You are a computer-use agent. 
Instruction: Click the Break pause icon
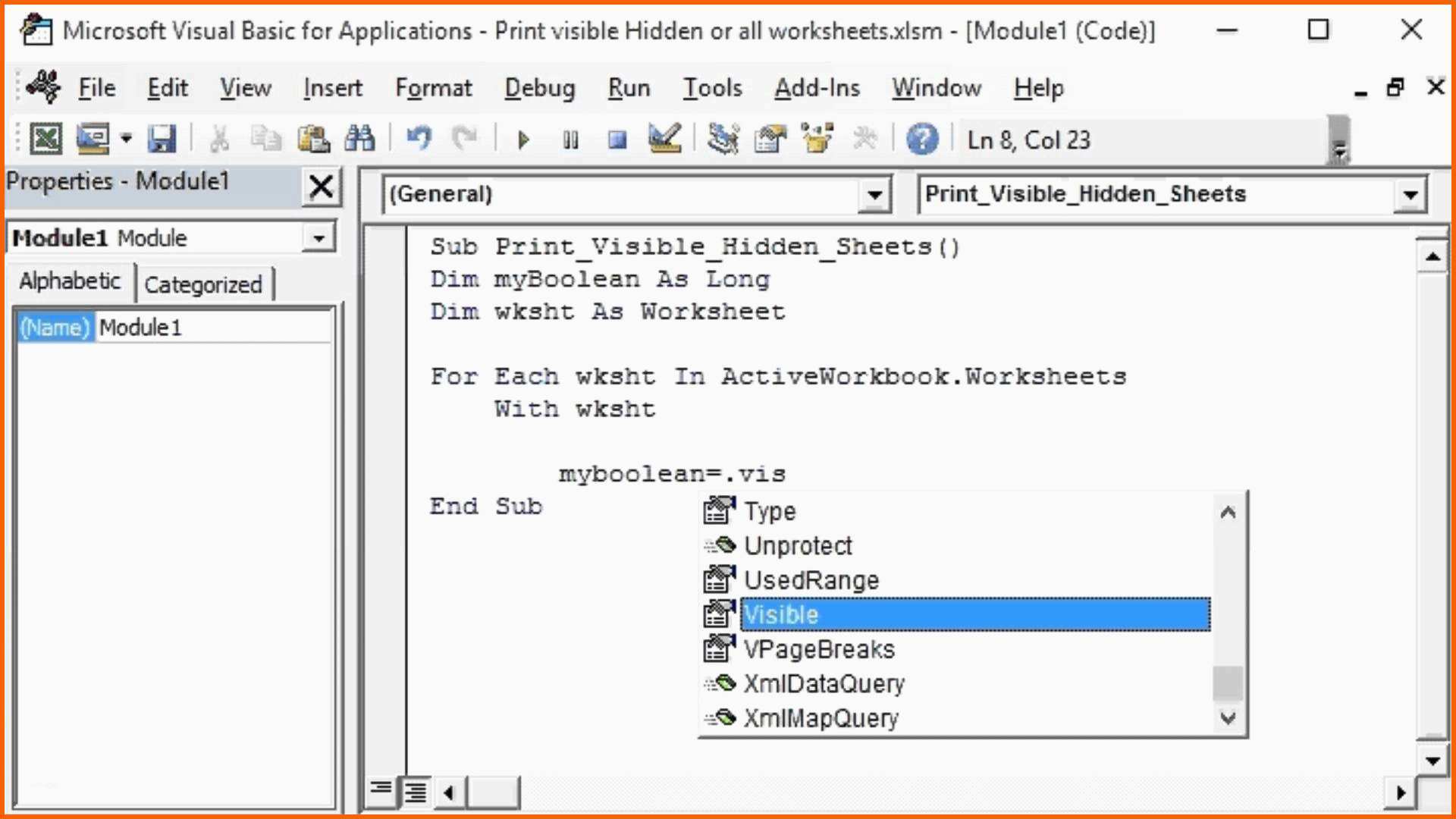point(571,140)
